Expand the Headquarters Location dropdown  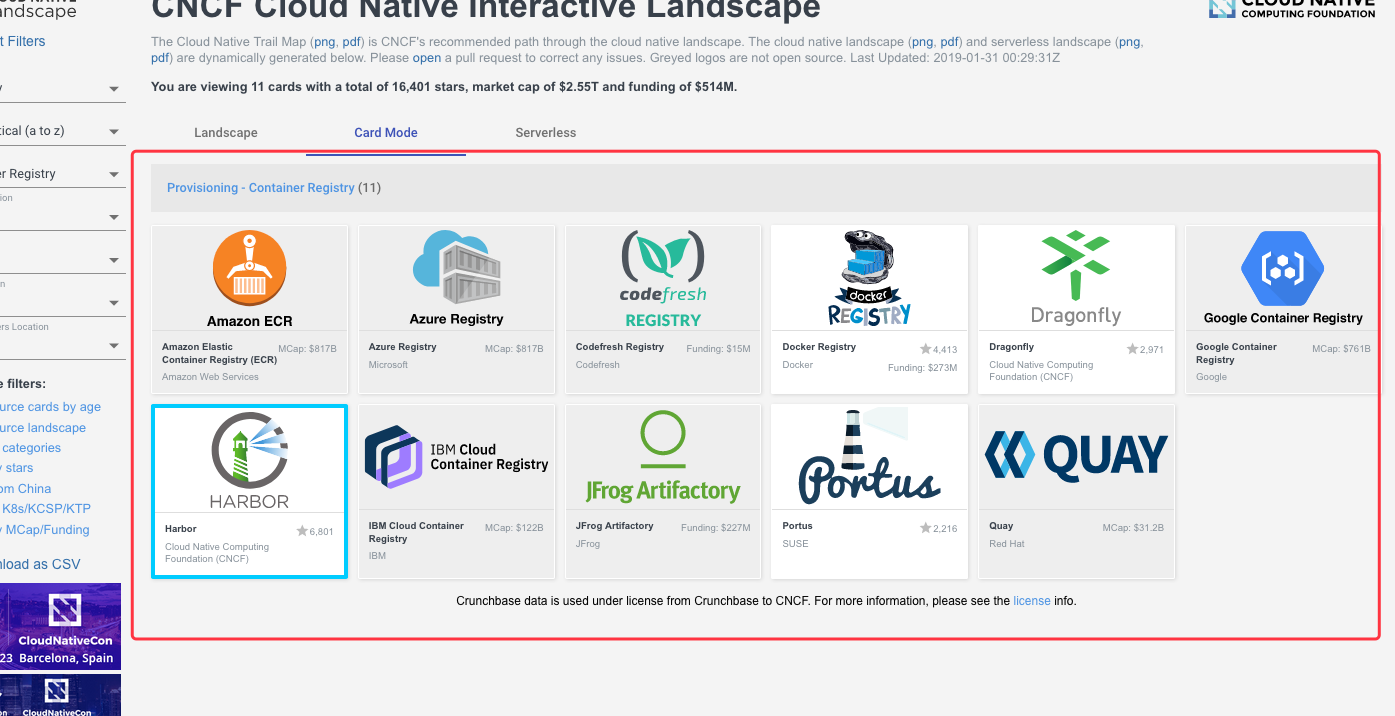60,345
